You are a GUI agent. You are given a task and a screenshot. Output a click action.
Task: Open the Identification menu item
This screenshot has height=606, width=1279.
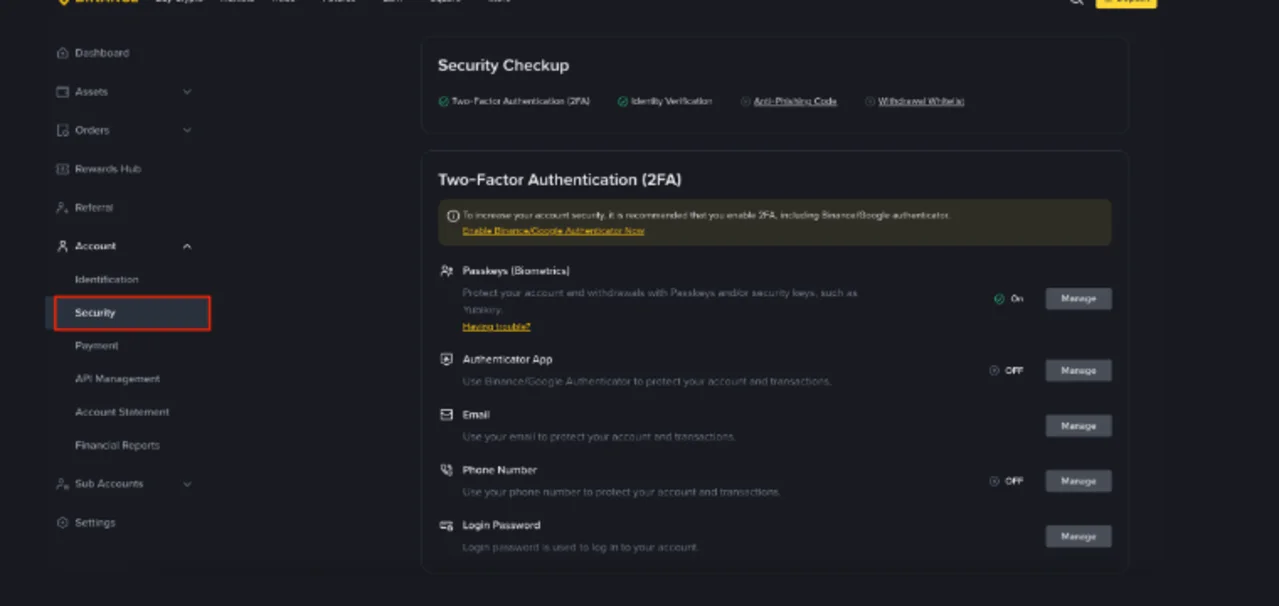pos(107,280)
